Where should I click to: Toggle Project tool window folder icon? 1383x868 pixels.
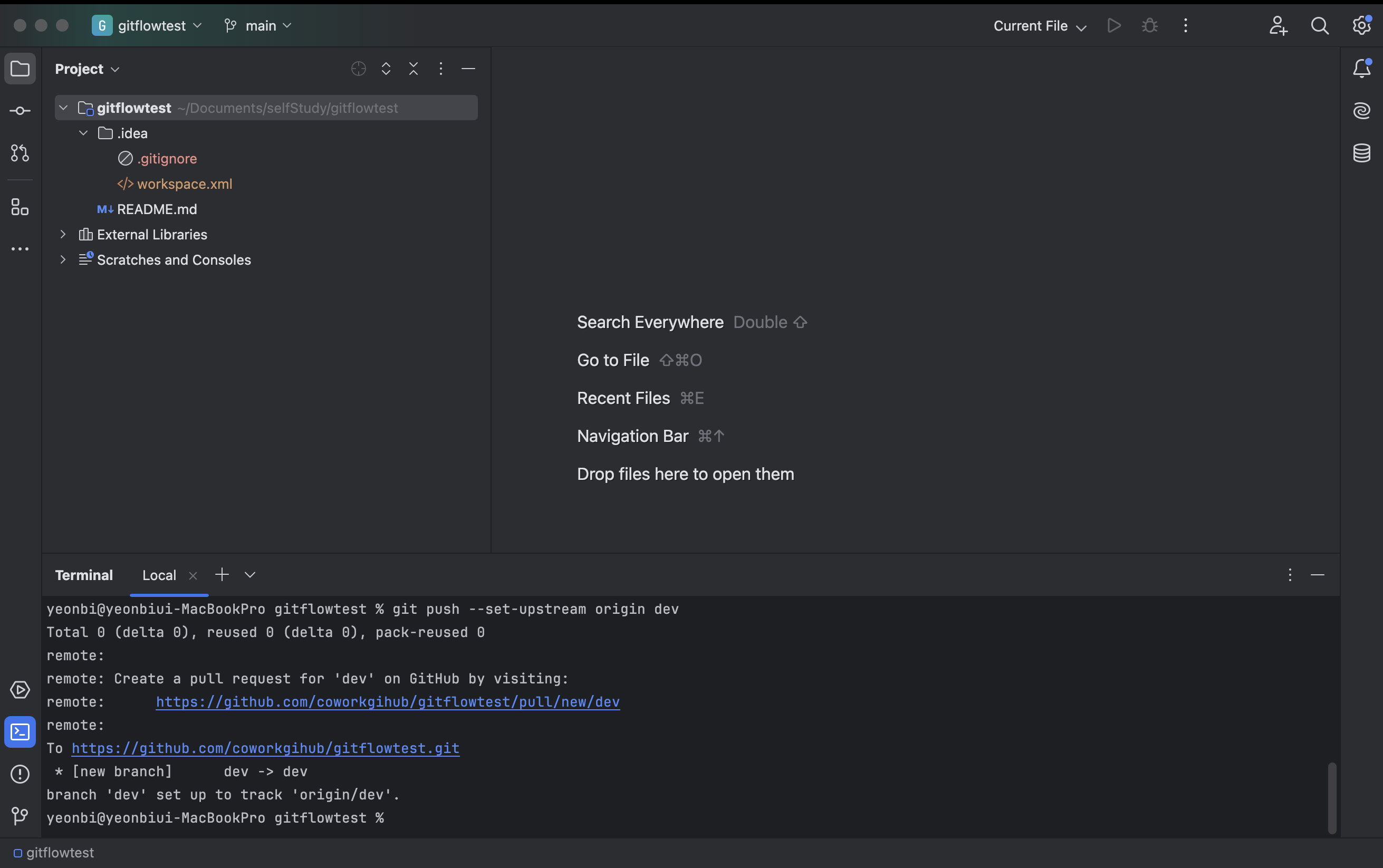20,69
